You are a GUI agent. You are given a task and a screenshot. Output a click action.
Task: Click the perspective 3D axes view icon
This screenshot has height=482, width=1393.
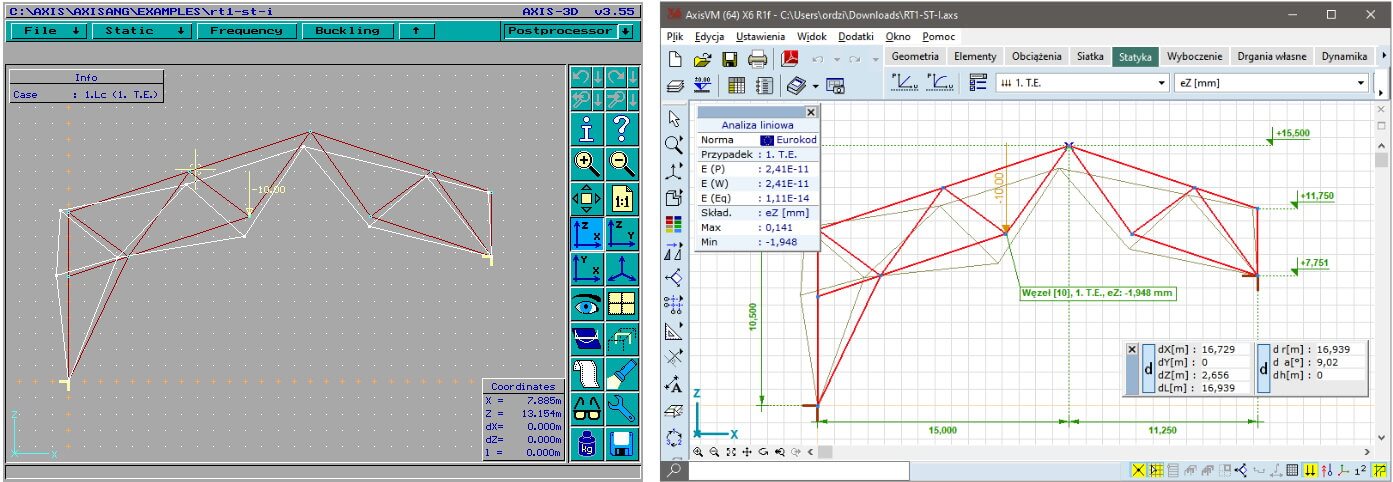coord(622,269)
